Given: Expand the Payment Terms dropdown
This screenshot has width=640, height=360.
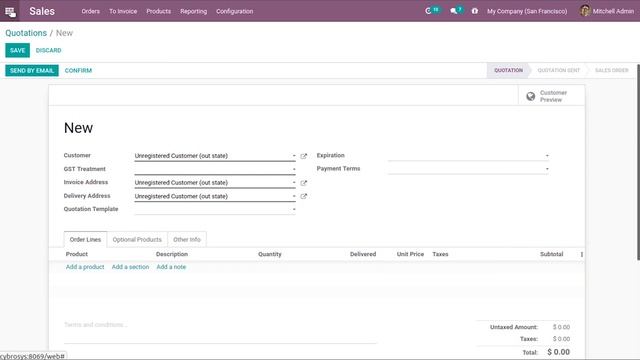Looking at the screenshot, I should click(x=547, y=169).
